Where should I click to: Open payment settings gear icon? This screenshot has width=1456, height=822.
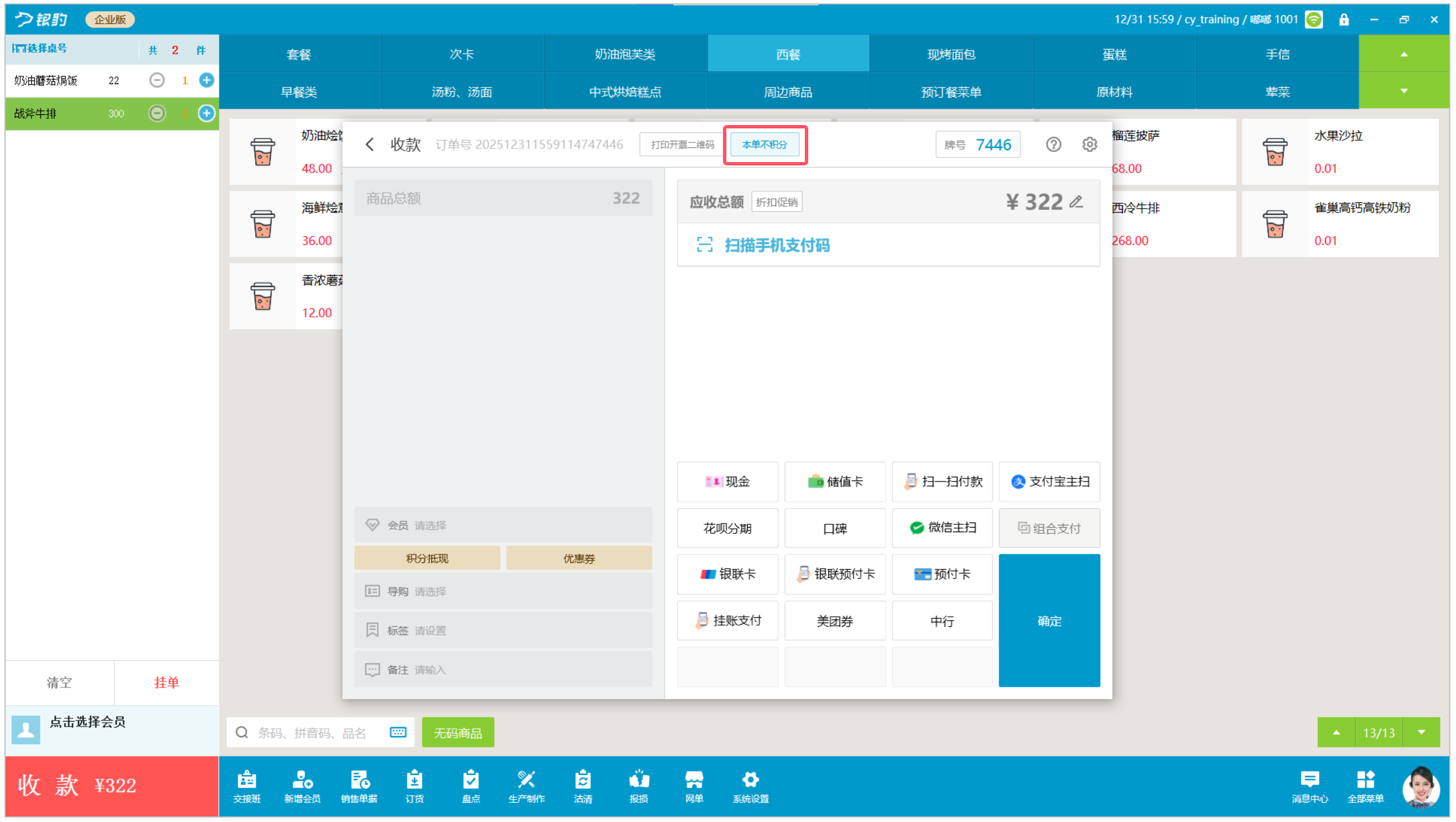(1089, 145)
